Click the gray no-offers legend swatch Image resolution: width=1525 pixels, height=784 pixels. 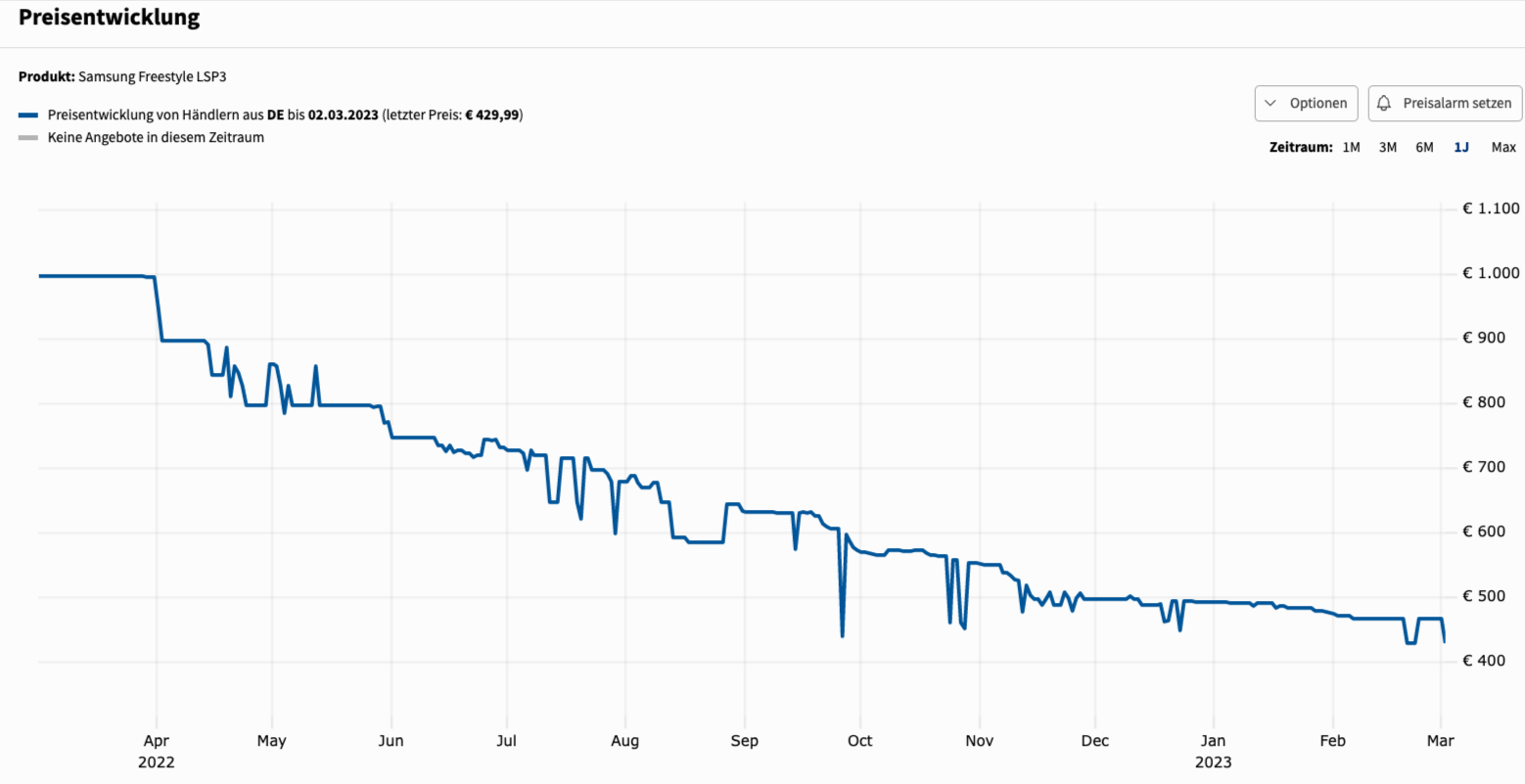28,138
